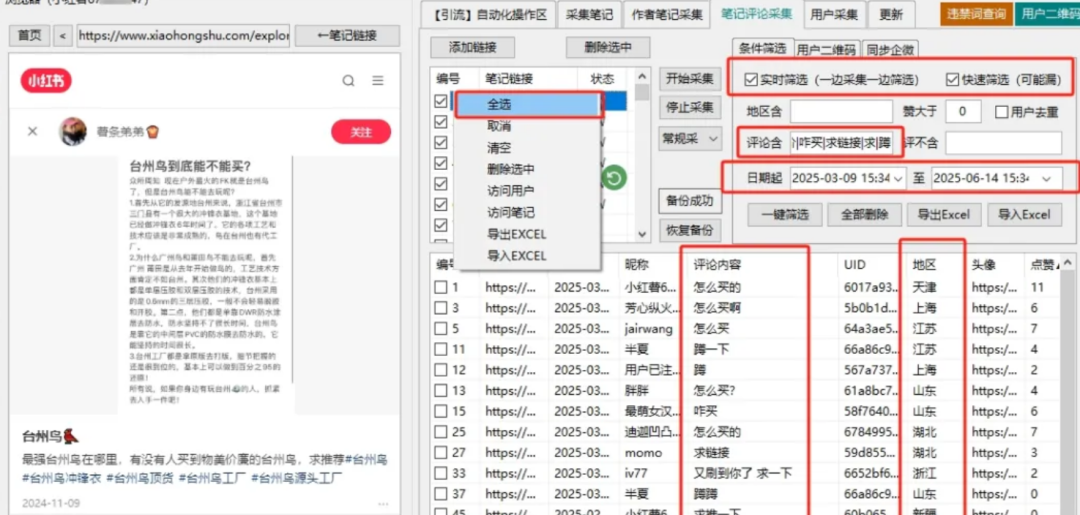Open the hamburger menu in Xiaohongshu page
1080x515 pixels.
(377, 81)
